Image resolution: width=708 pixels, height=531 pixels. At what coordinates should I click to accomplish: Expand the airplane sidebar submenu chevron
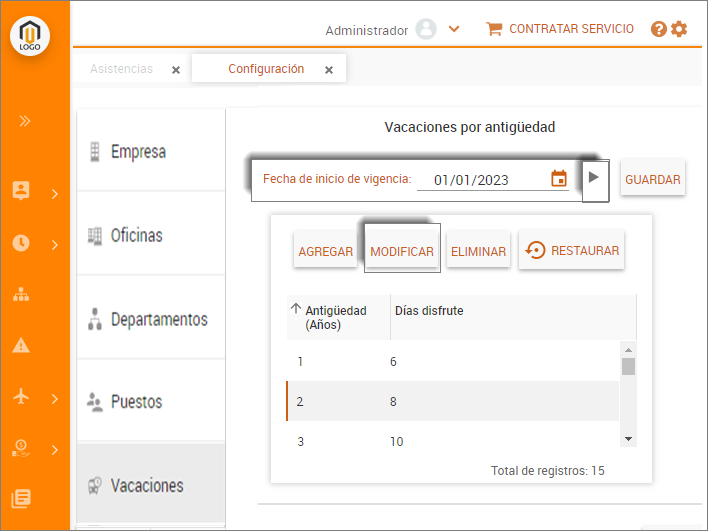pyautogui.click(x=55, y=398)
